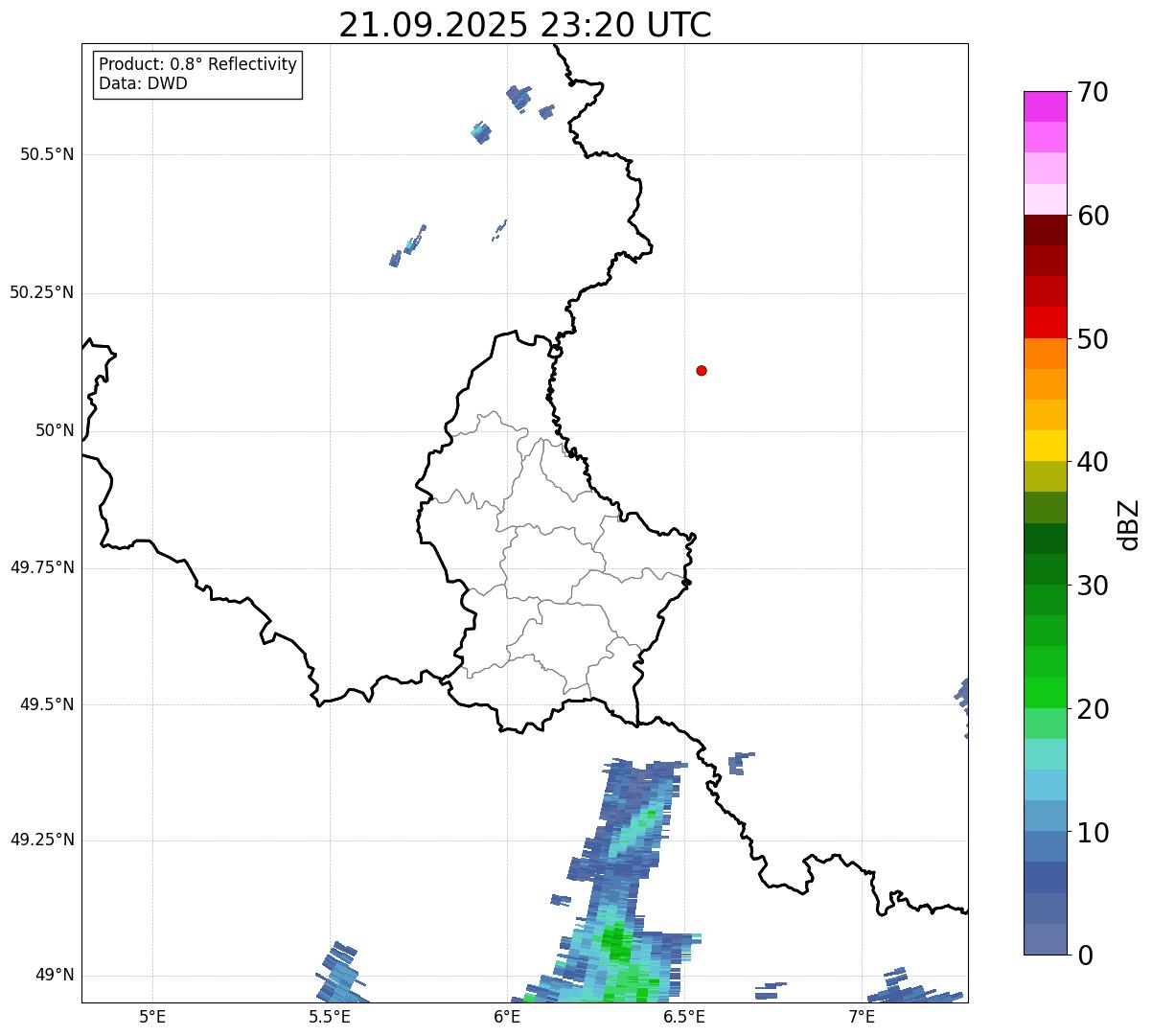The image size is (1152, 1036).
Task: Click the colorbar 30 tick label
Action: 1093,586
